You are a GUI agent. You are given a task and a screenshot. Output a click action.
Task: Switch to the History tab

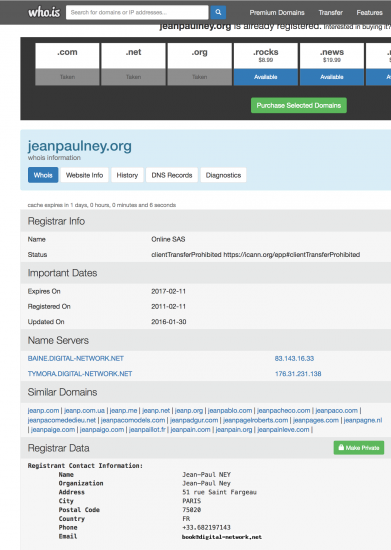point(127,175)
